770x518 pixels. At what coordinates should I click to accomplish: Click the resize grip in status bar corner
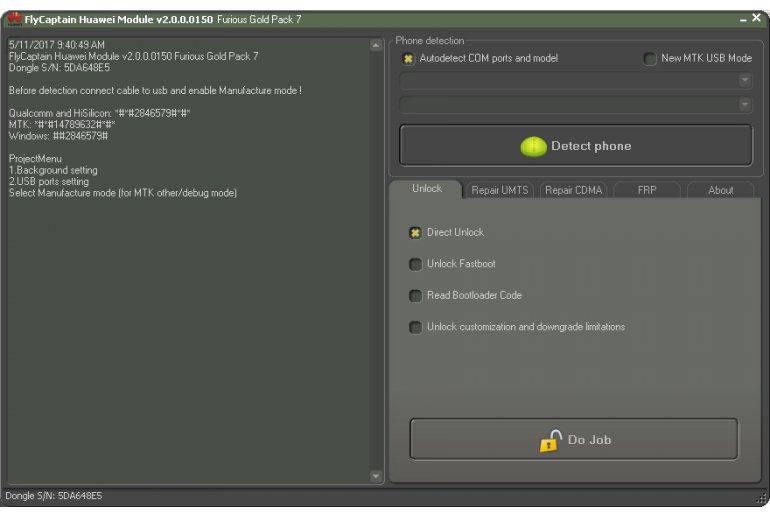[x=761, y=498]
